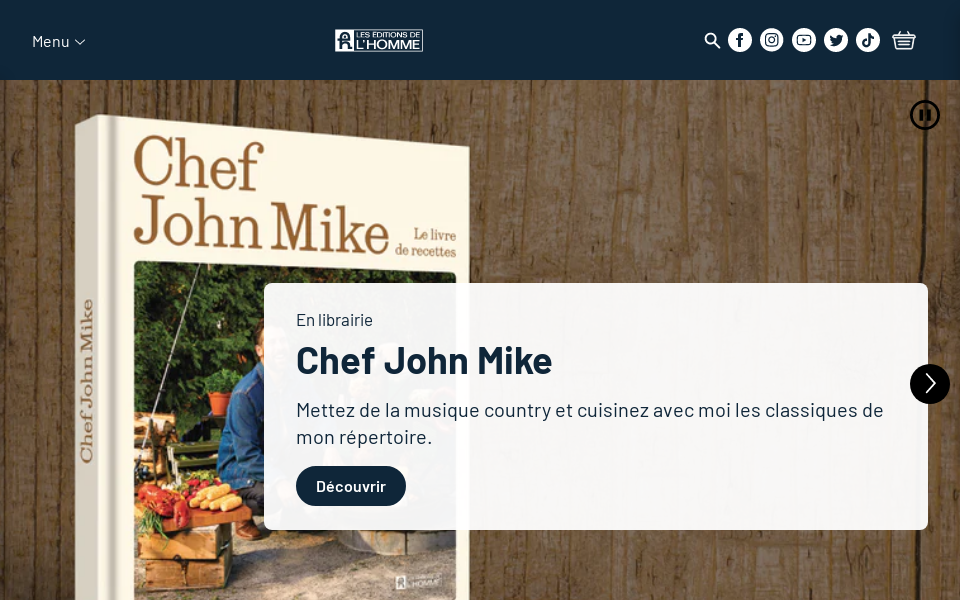Image resolution: width=960 pixels, height=600 pixels.
Task: Click 'Le livre de recettes' subtitle on cover
Action: click(x=426, y=243)
